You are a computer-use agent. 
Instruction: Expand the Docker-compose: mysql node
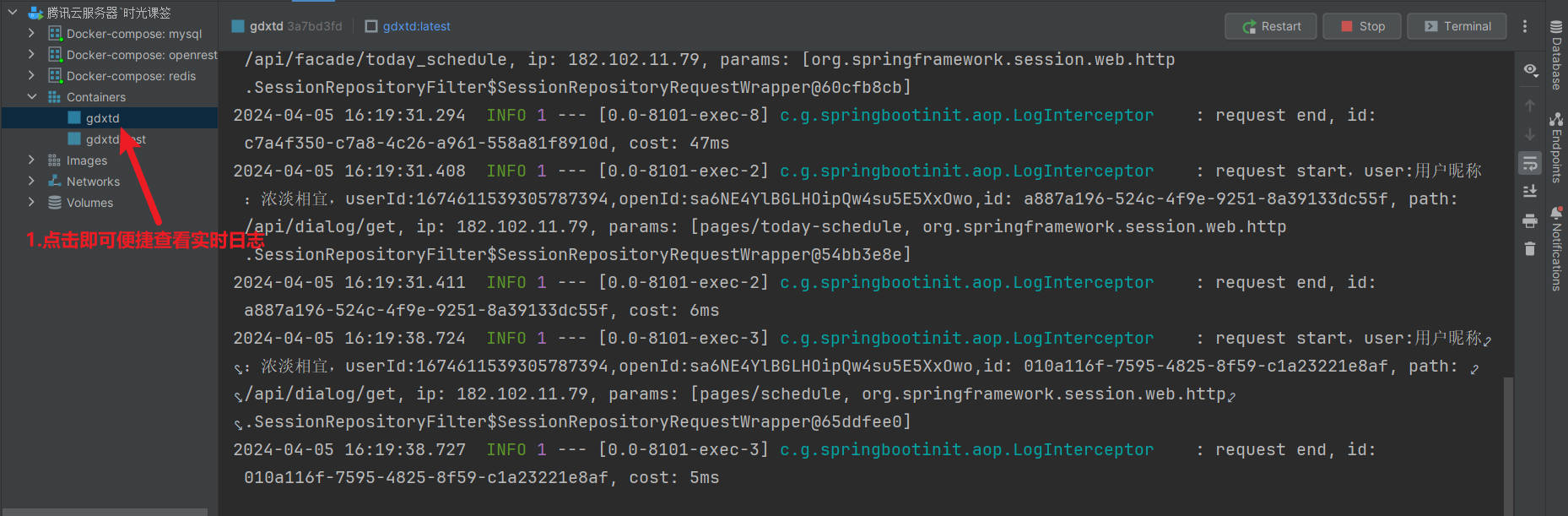click(31, 34)
